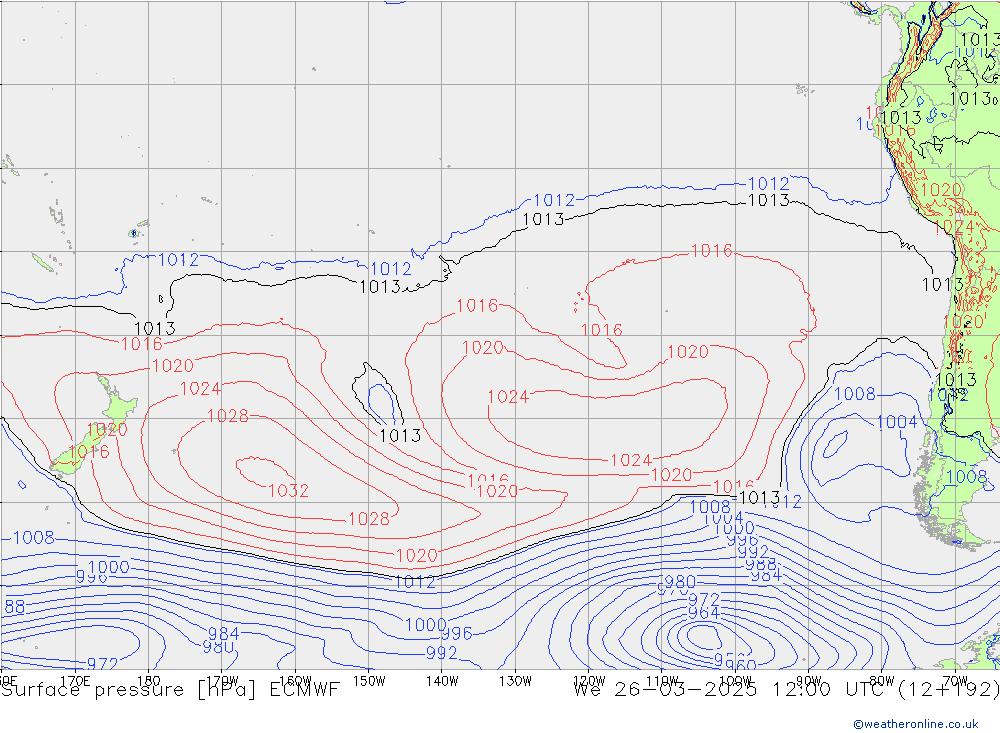This screenshot has height=733, width=1000.
Task: Click the 1013 label beside the small closed contour
Action: click(400, 436)
